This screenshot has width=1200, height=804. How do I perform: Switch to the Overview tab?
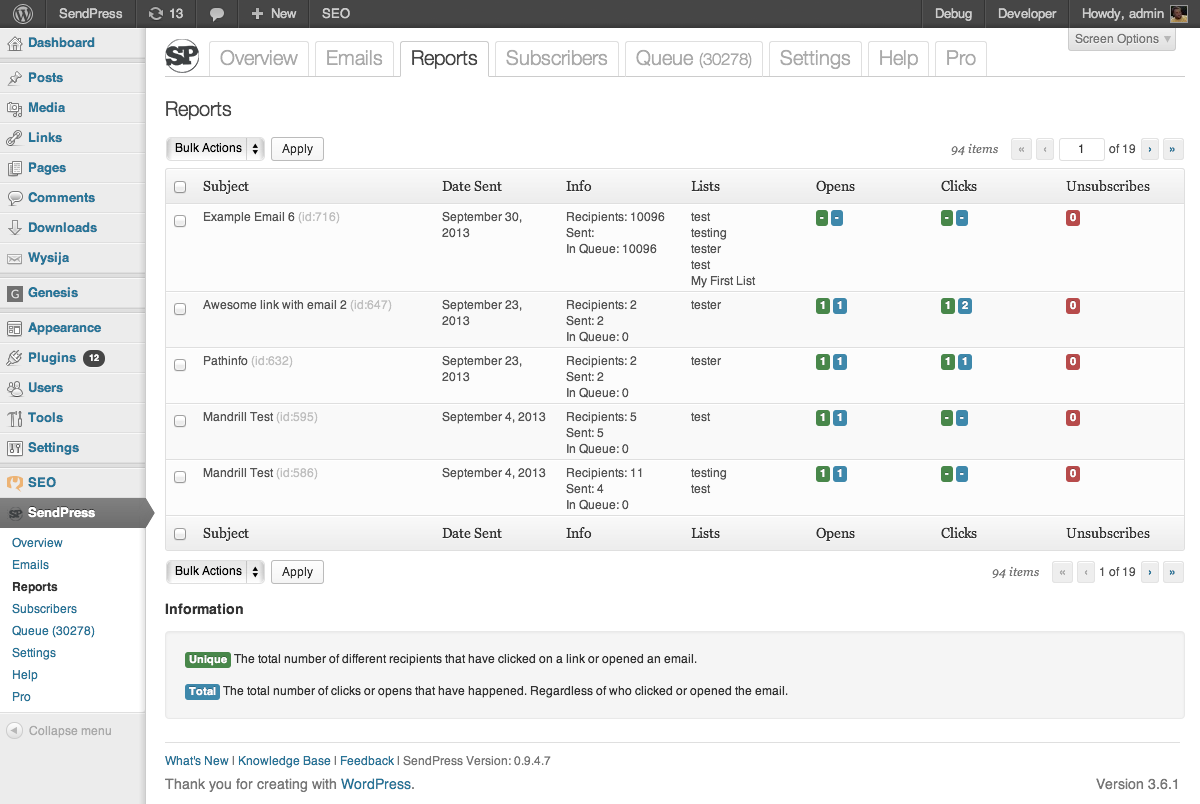point(259,59)
